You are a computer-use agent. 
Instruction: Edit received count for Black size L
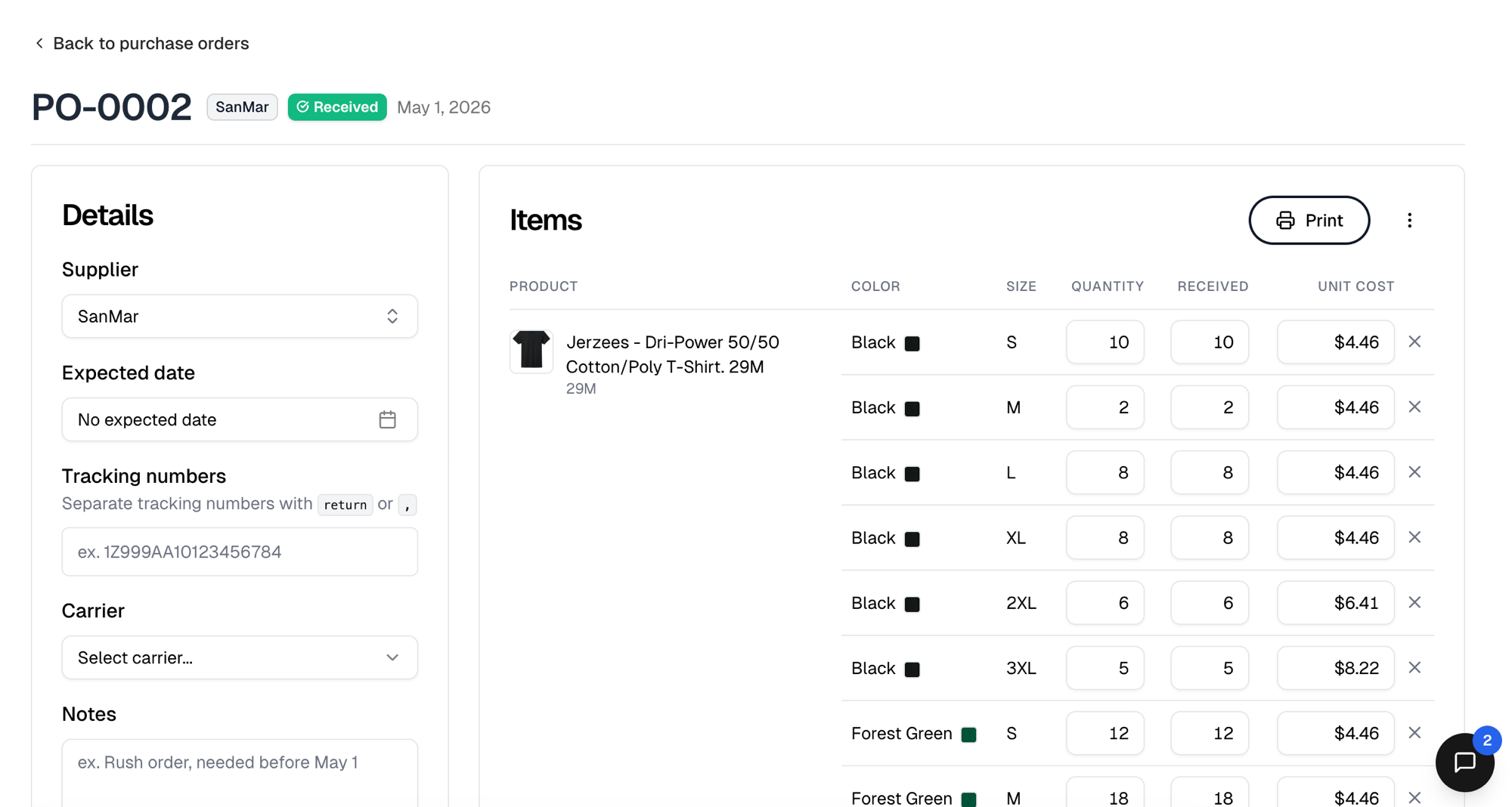coord(1210,472)
